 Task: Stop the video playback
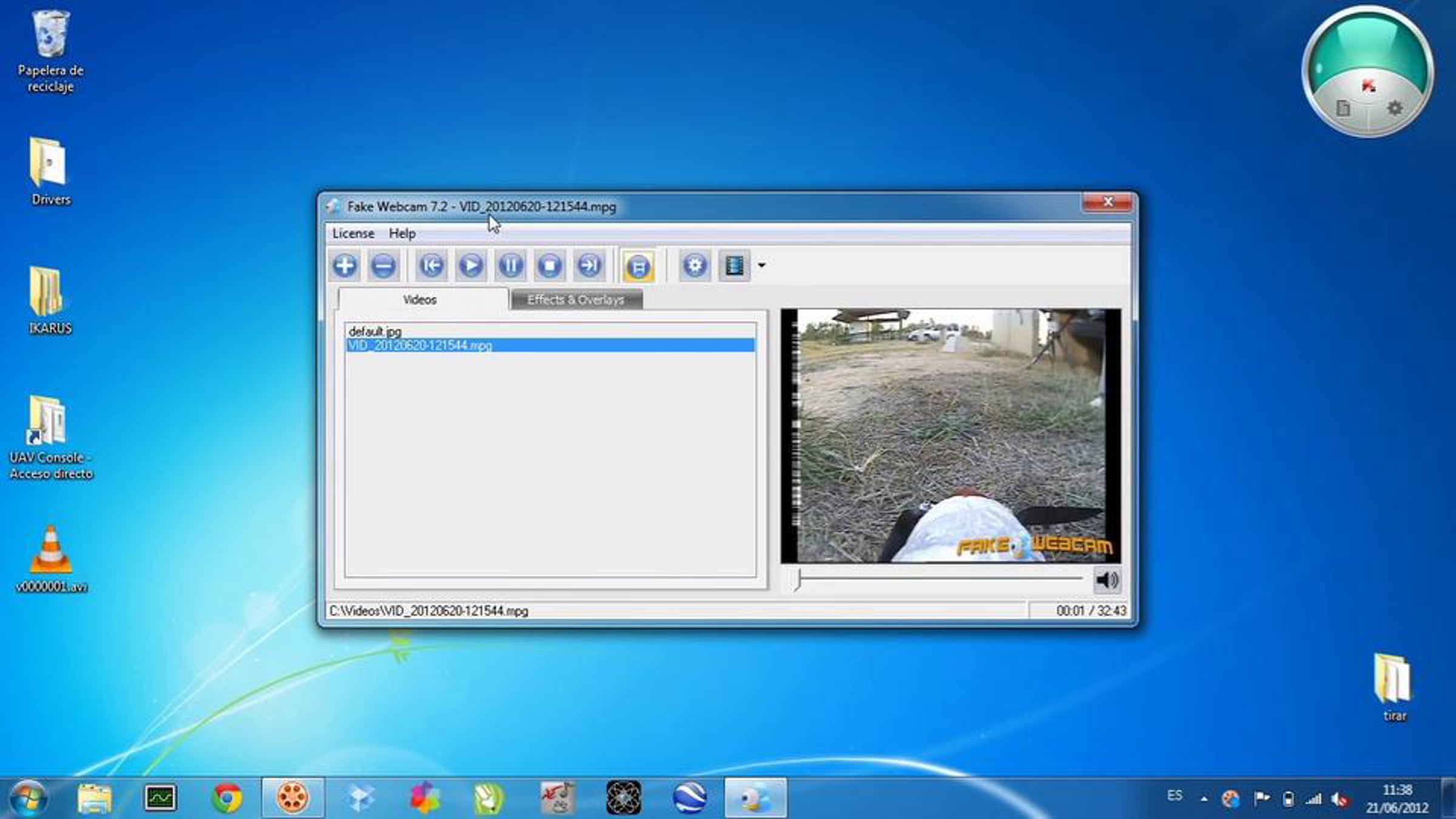[550, 266]
